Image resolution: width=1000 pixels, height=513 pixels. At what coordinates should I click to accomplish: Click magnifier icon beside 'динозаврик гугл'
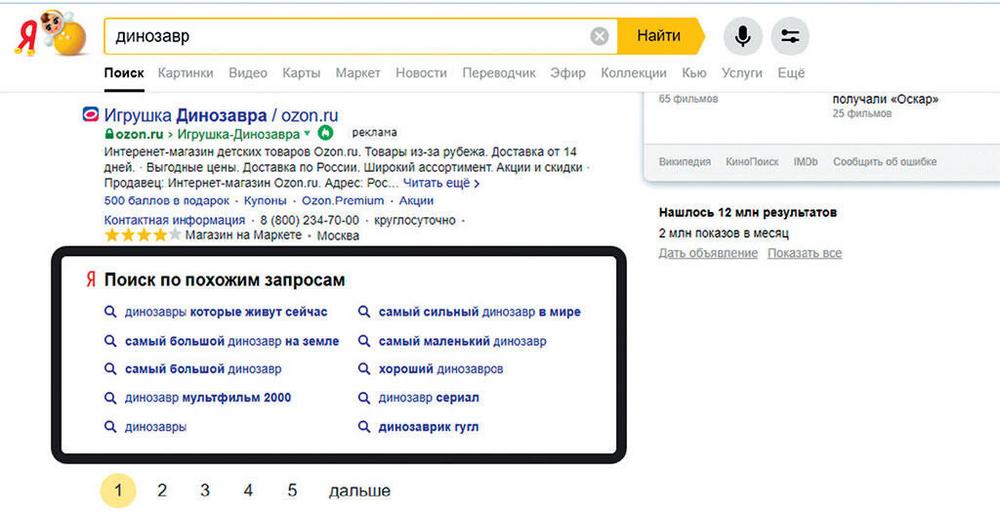[364, 426]
